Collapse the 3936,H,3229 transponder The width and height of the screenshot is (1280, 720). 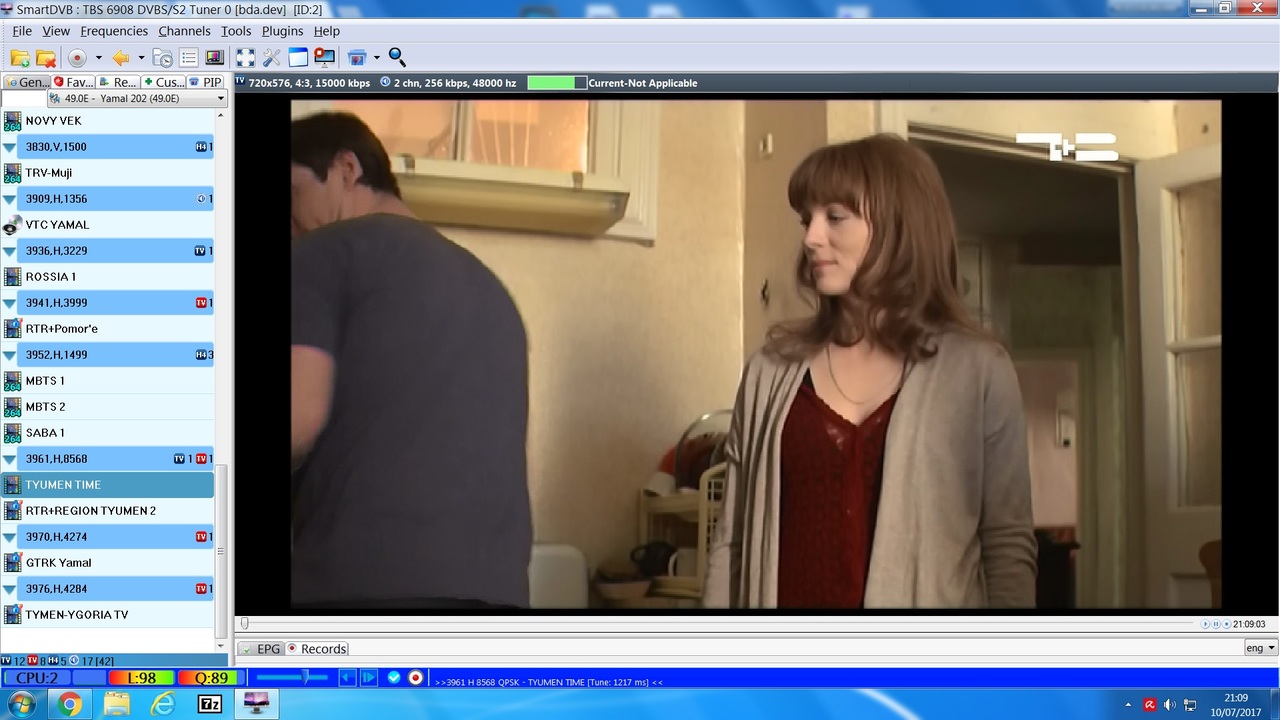(x=10, y=251)
